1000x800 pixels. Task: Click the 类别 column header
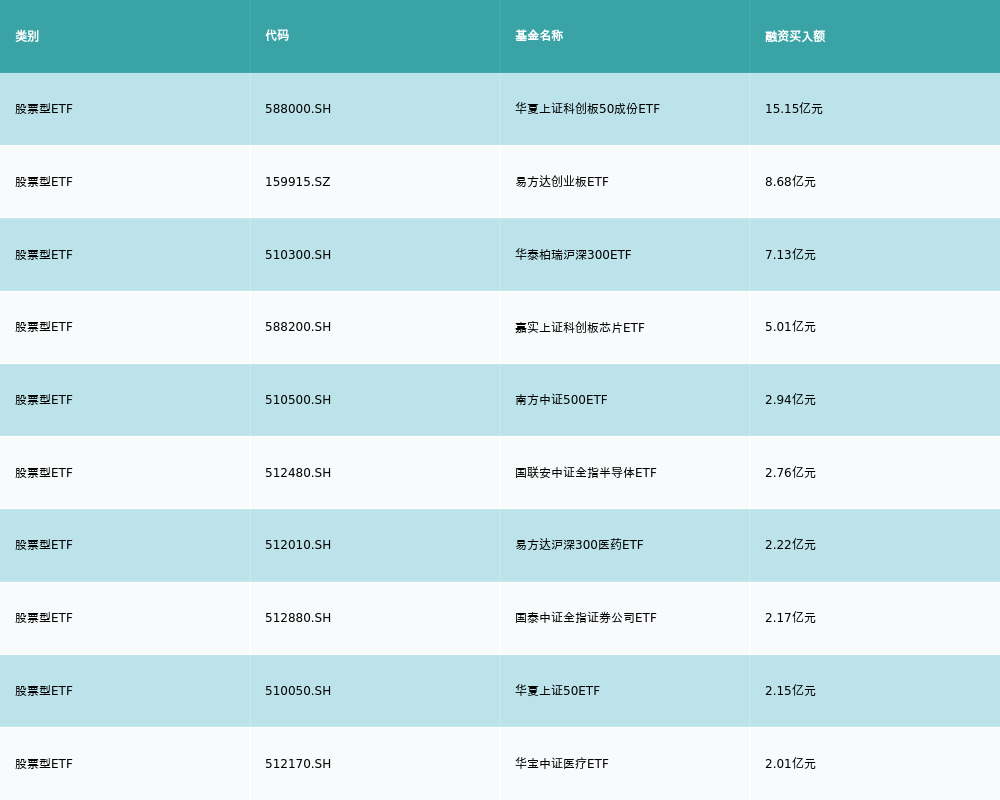(27, 36)
